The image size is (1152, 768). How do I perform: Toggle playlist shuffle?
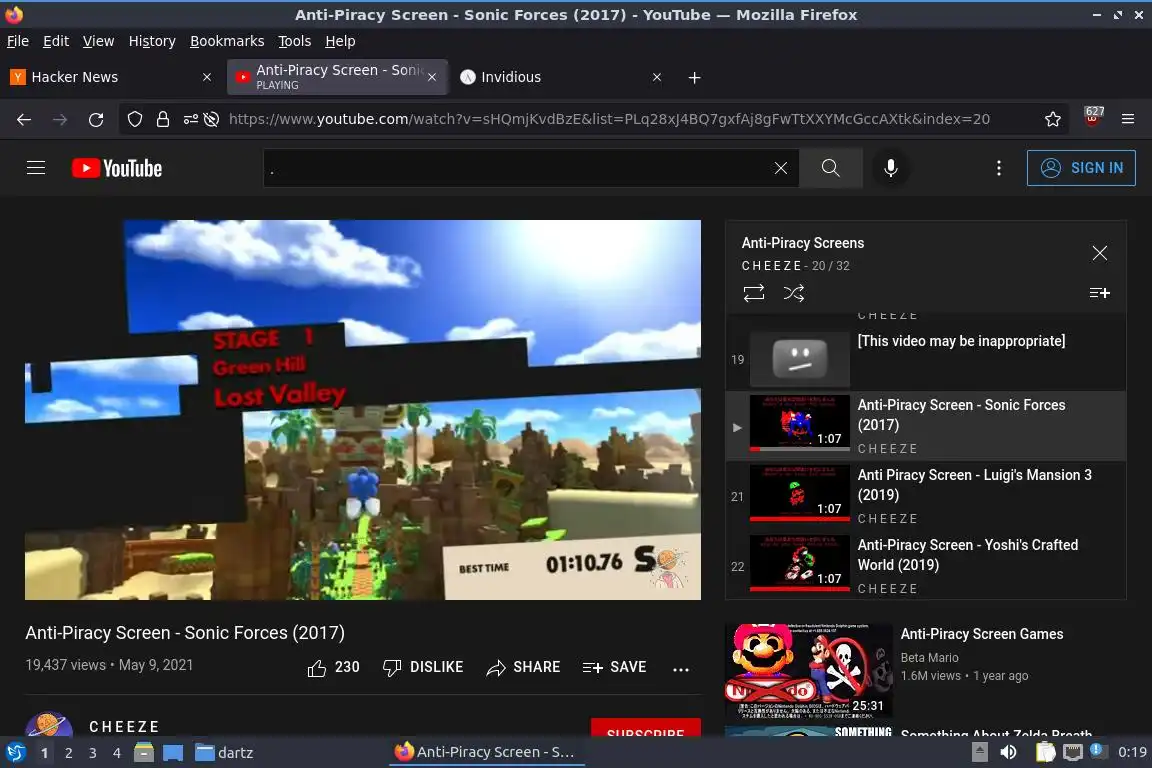tap(793, 293)
